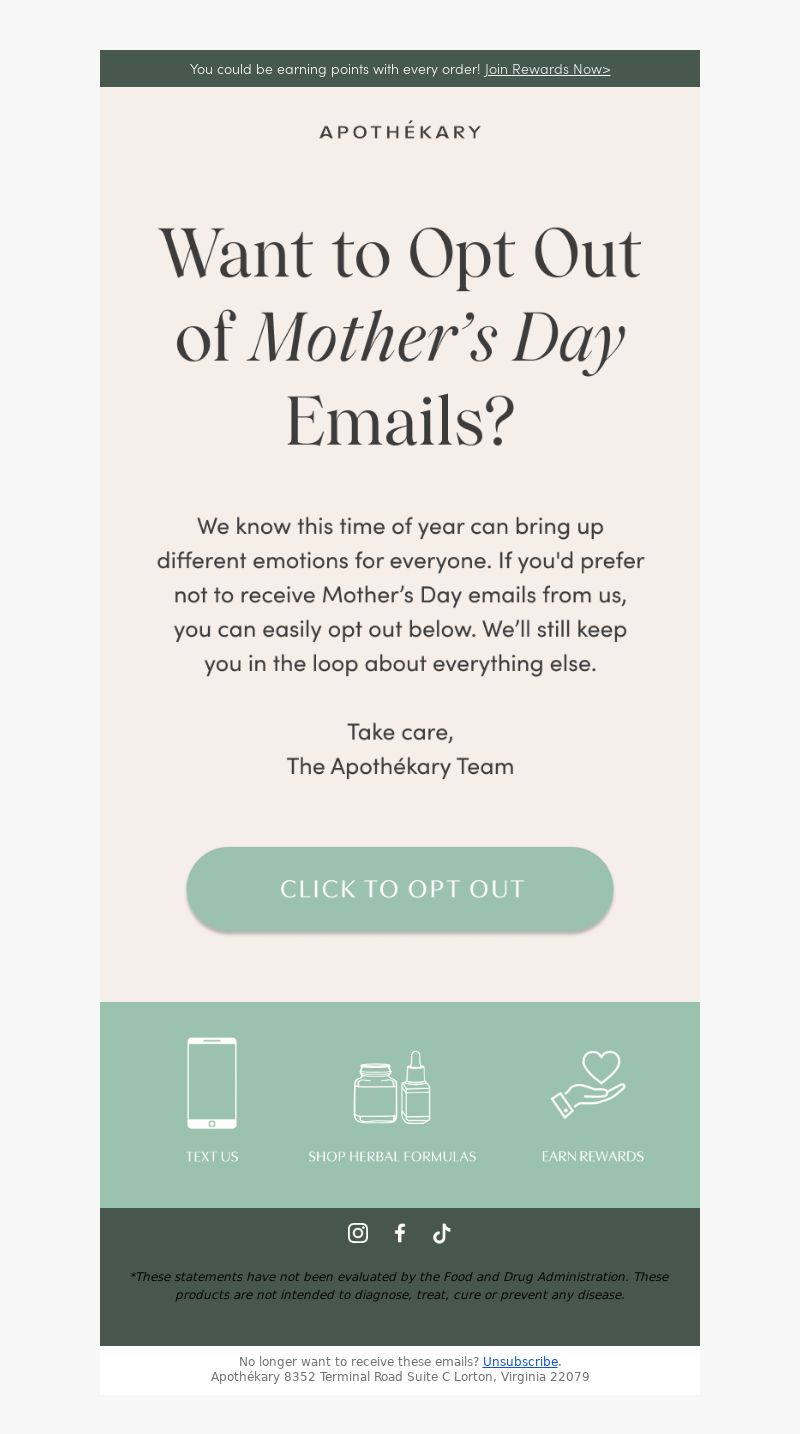The image size is (800, 1434).
Task: Click the Want to Opt Out heading
Action: click(400, 337)
